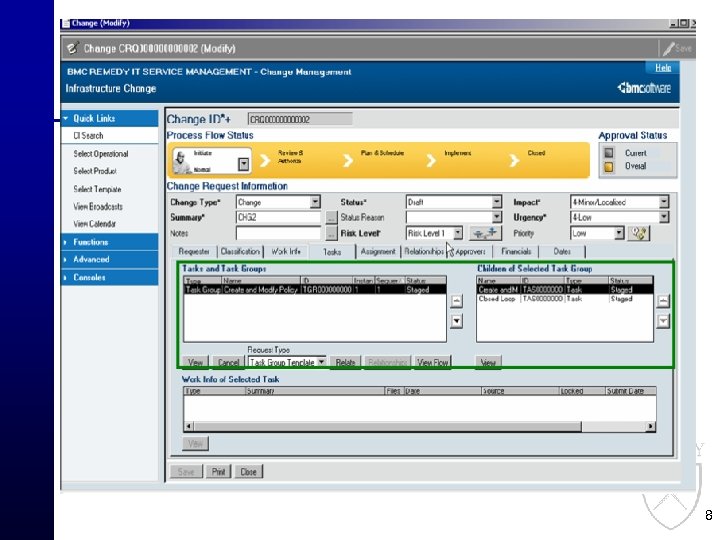Click the arrow before Implement stage

click(x=431, y=160)
